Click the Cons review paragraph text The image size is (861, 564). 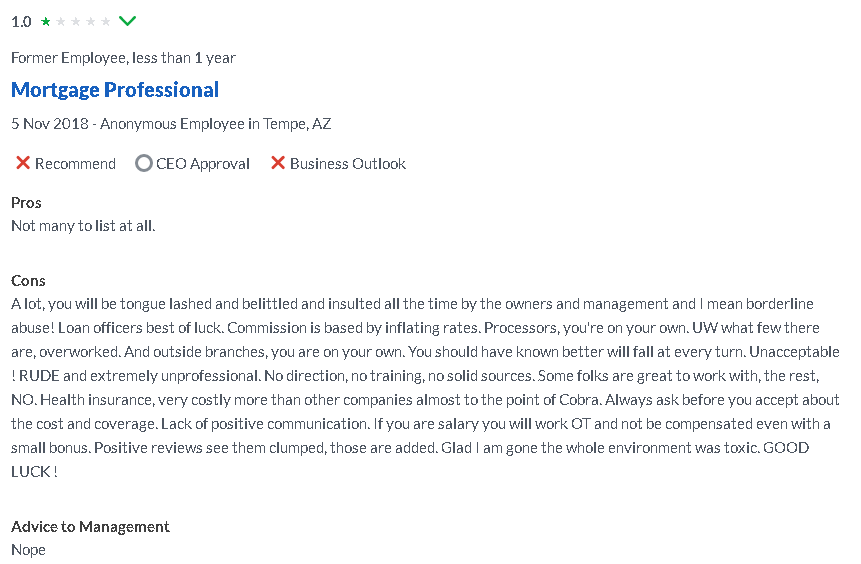[425, 387]
